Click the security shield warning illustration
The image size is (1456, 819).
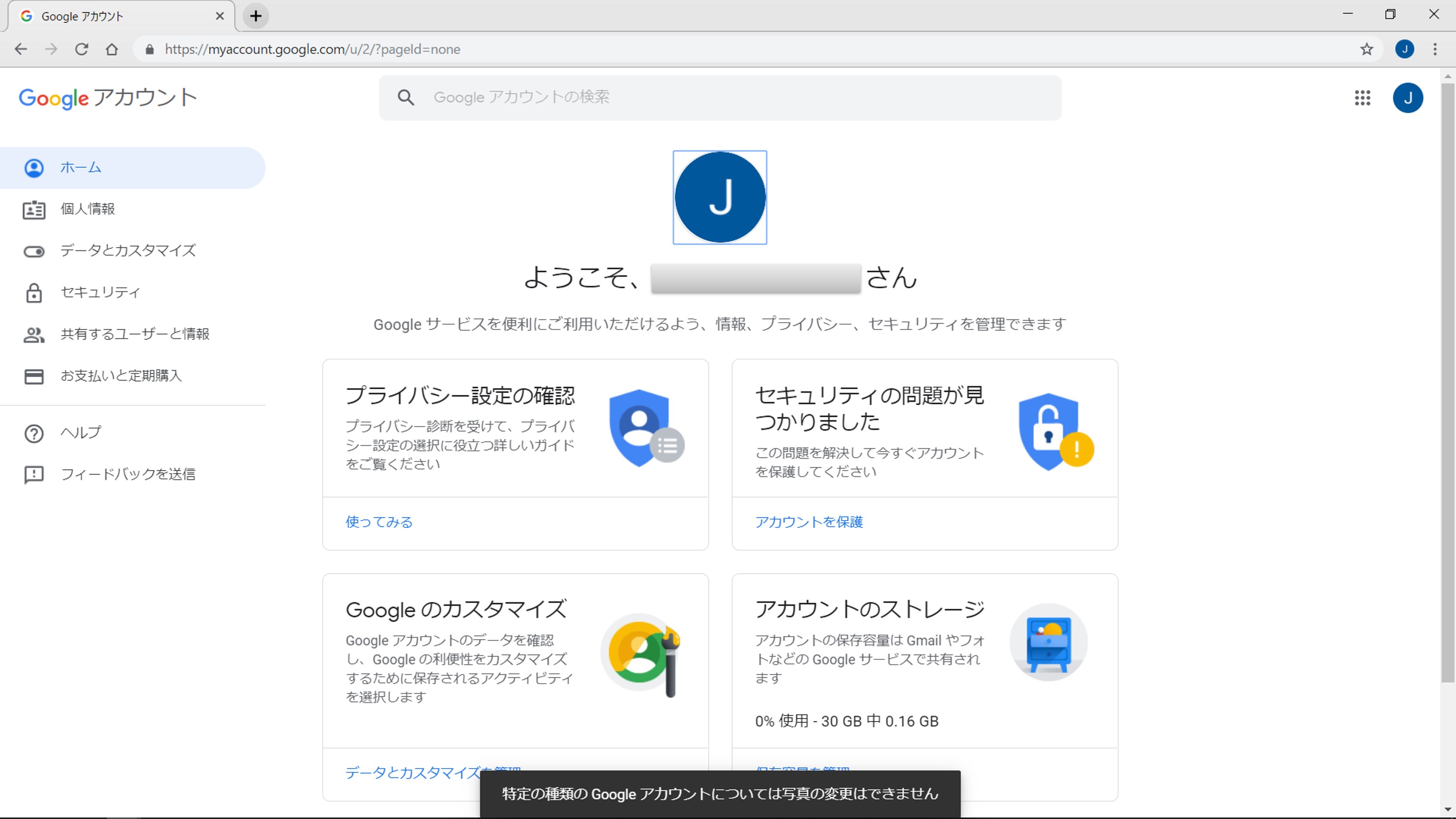point(1056,432)
